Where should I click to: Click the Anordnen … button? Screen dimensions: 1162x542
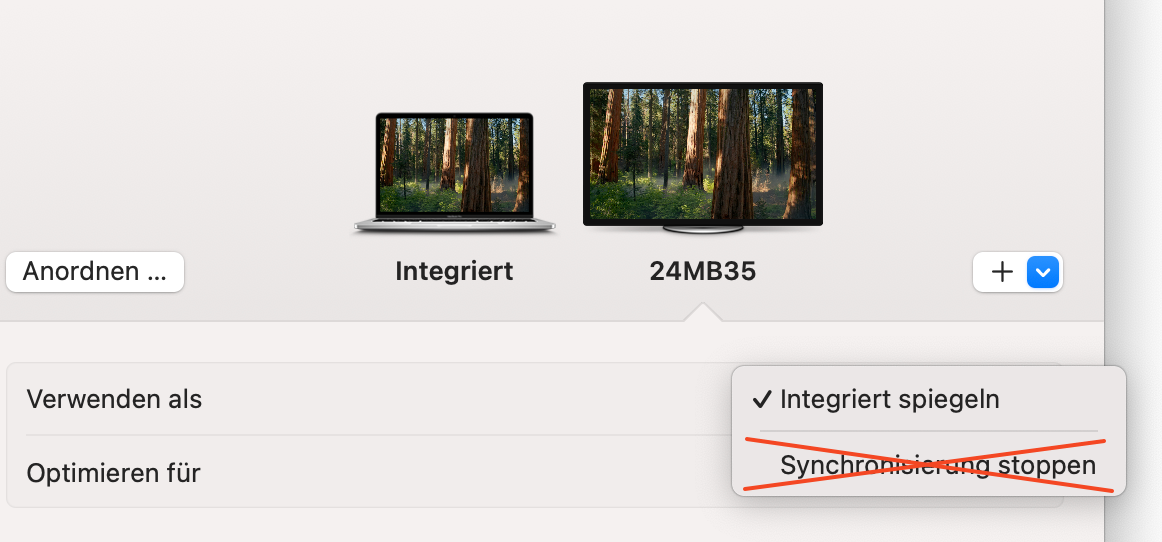[95, 272]
